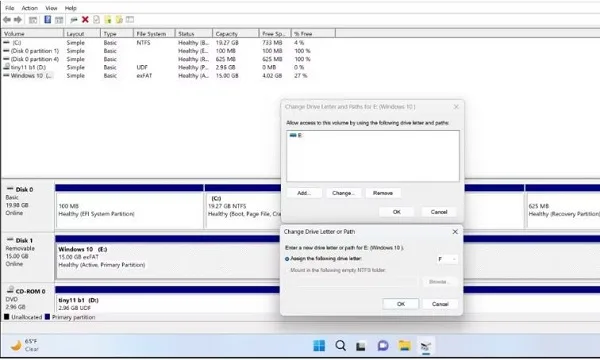Viewport: 600px width, 360px height.
Task: Open the View menu
Action: pyautogui.click(x=51, y=8)
